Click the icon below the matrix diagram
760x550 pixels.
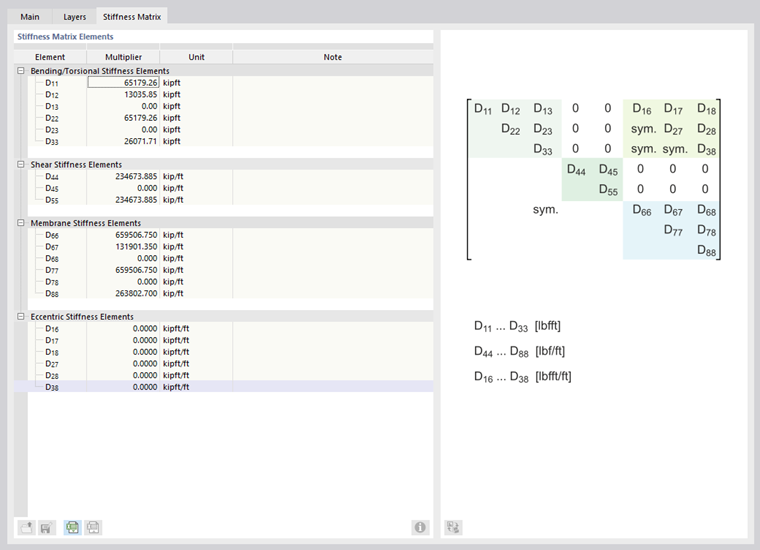453,527
